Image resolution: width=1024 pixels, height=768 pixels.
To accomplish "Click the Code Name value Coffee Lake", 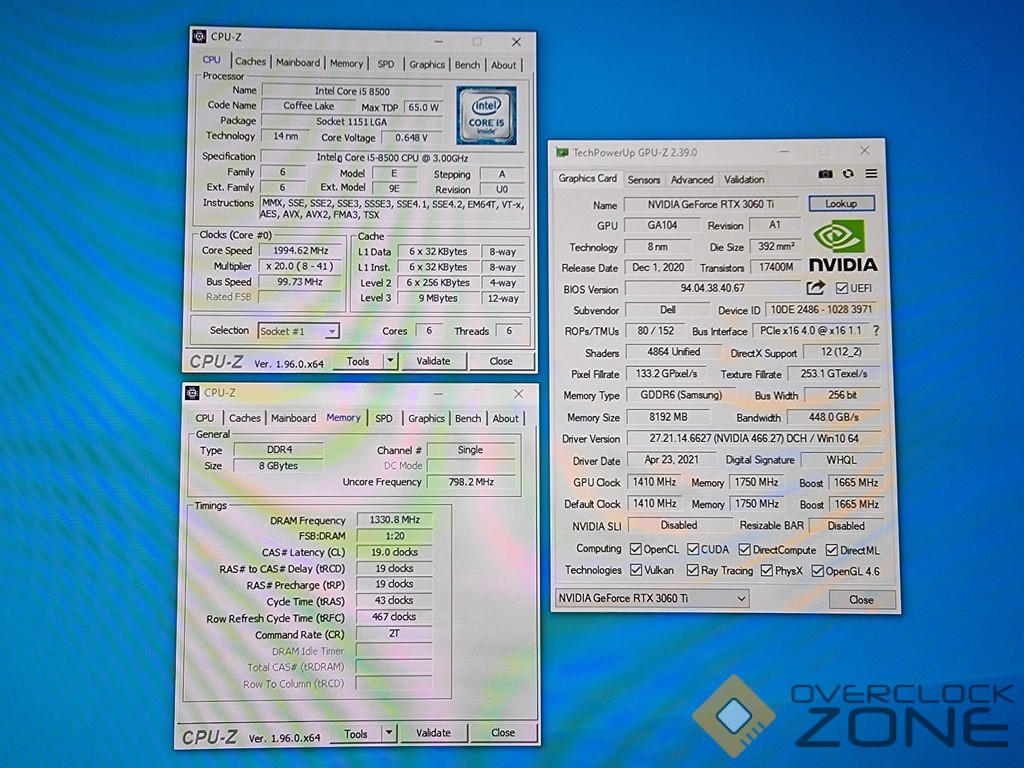I will pos(308,106).
